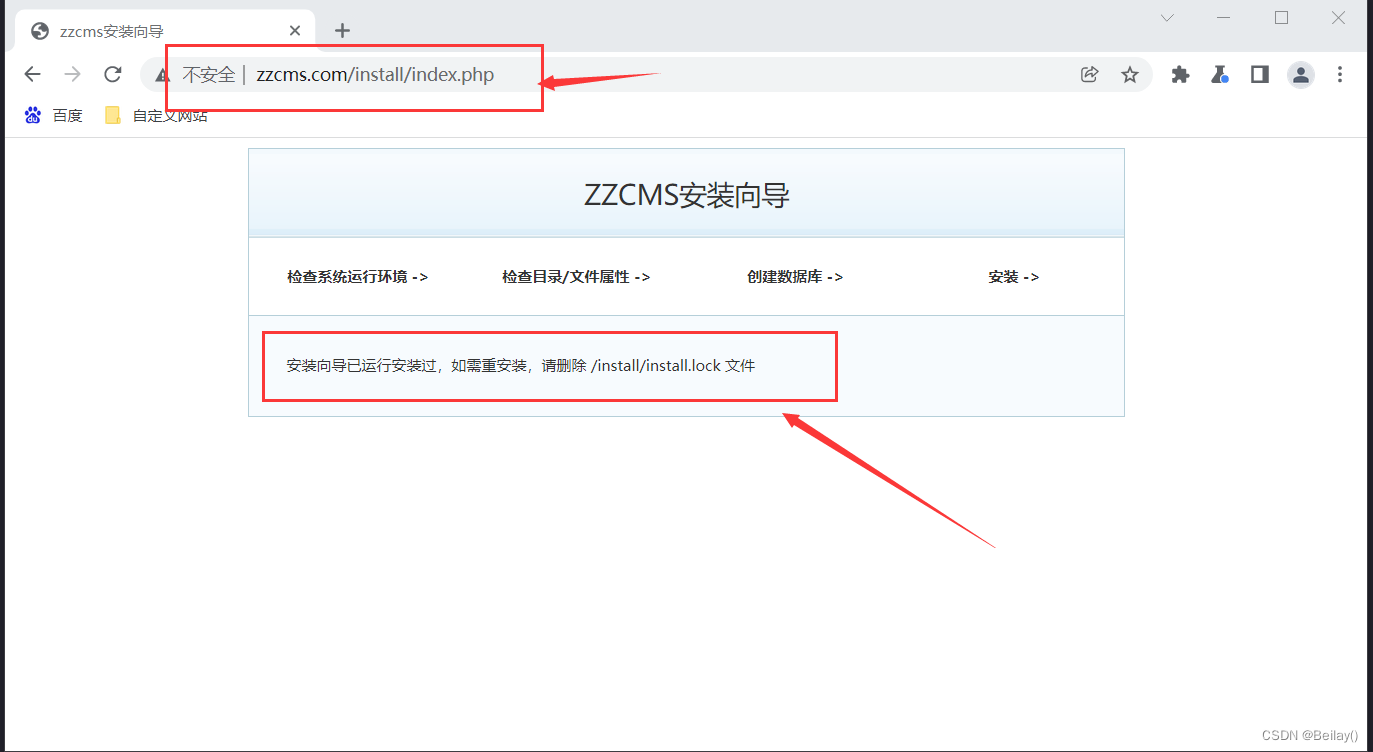
Task: Click the 检查系统运行环境 step
Action: (357, 277)
